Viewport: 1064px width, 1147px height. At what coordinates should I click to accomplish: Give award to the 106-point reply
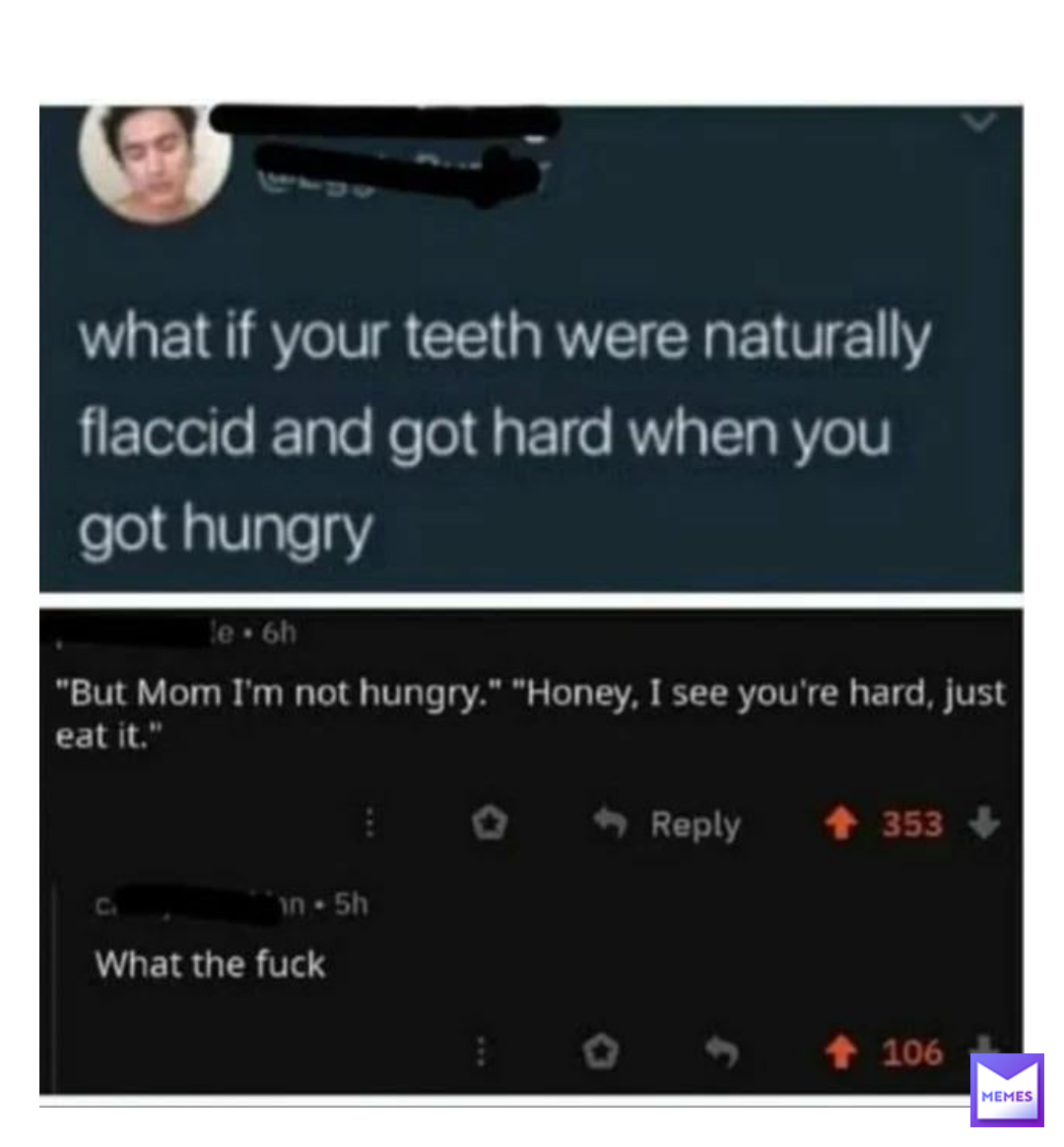tap(600, 1051)
